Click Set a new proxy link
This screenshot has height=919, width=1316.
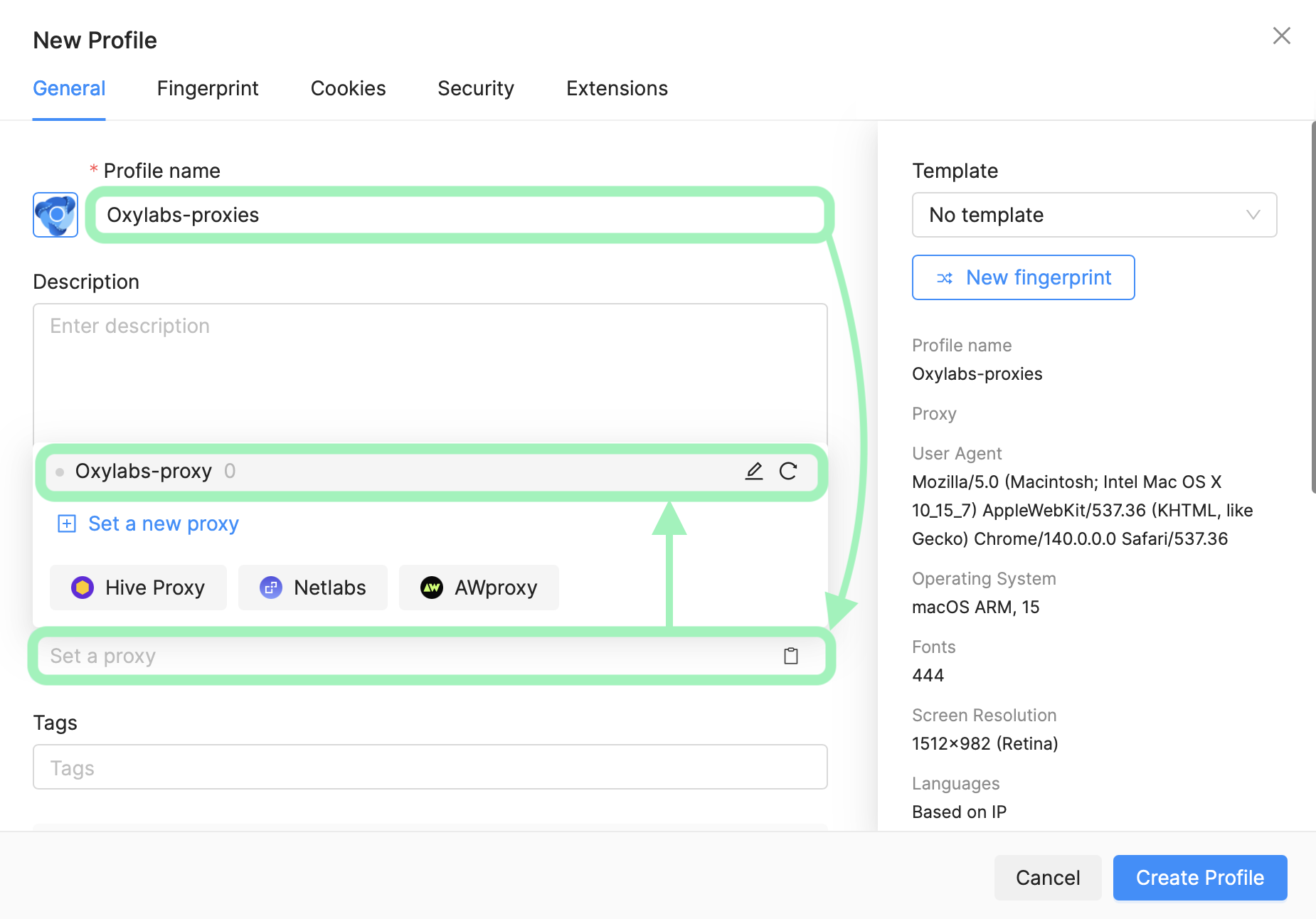pos(164,524)
